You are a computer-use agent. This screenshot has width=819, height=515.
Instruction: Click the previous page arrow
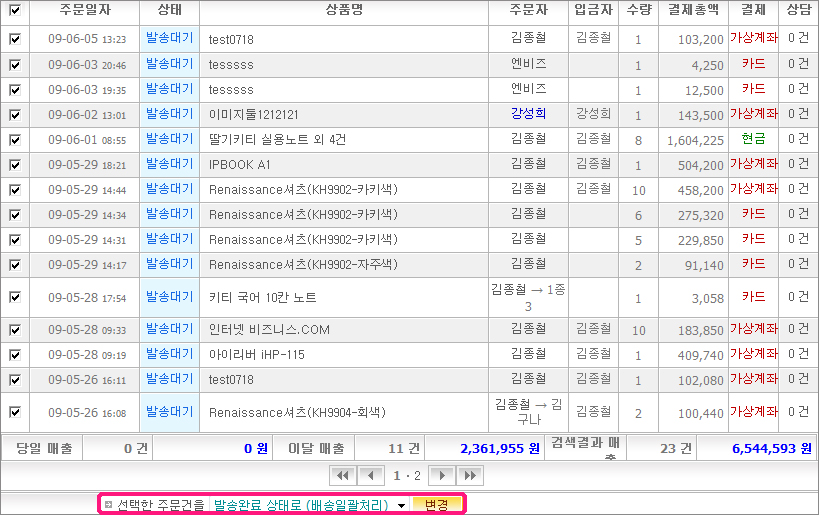[x=370, y=475]
